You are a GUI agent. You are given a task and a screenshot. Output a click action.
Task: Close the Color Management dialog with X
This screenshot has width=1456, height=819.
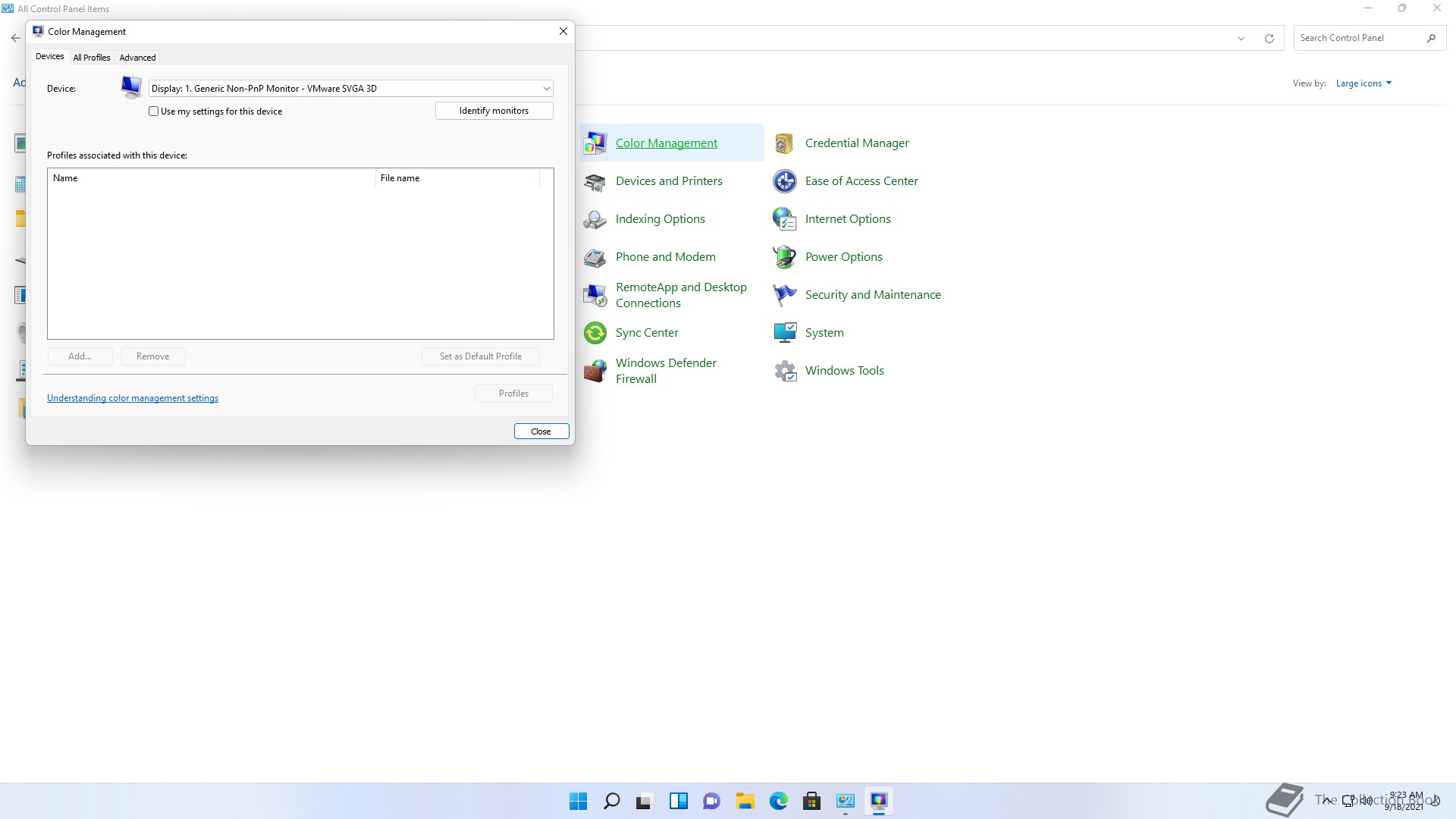tap(563, 31)
